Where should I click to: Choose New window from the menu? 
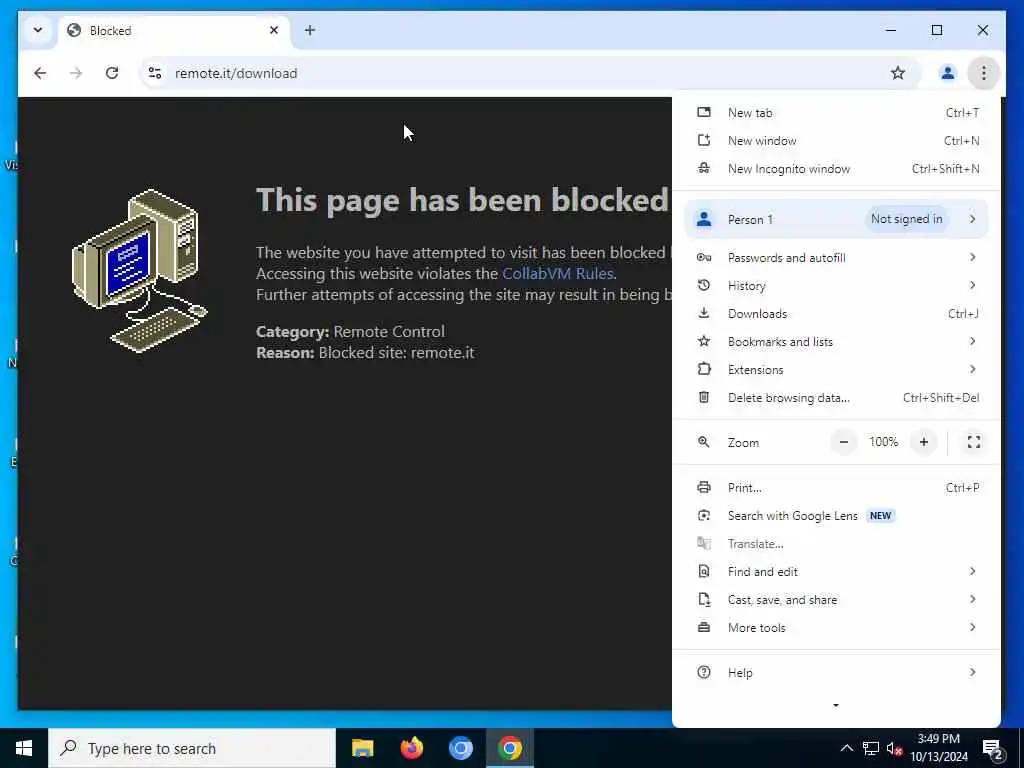tap(836, 140)
